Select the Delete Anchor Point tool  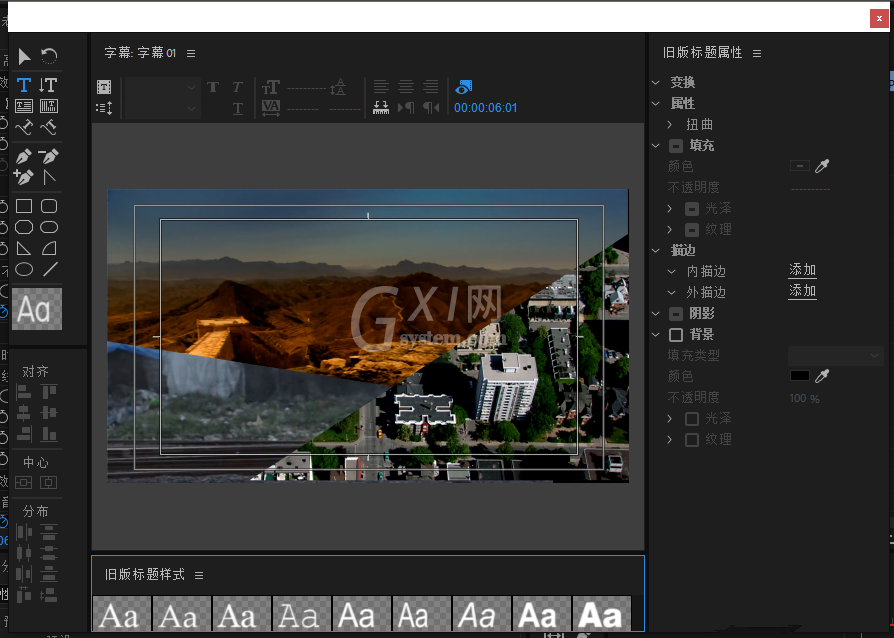pyautogui.click(x=48, y=156)
